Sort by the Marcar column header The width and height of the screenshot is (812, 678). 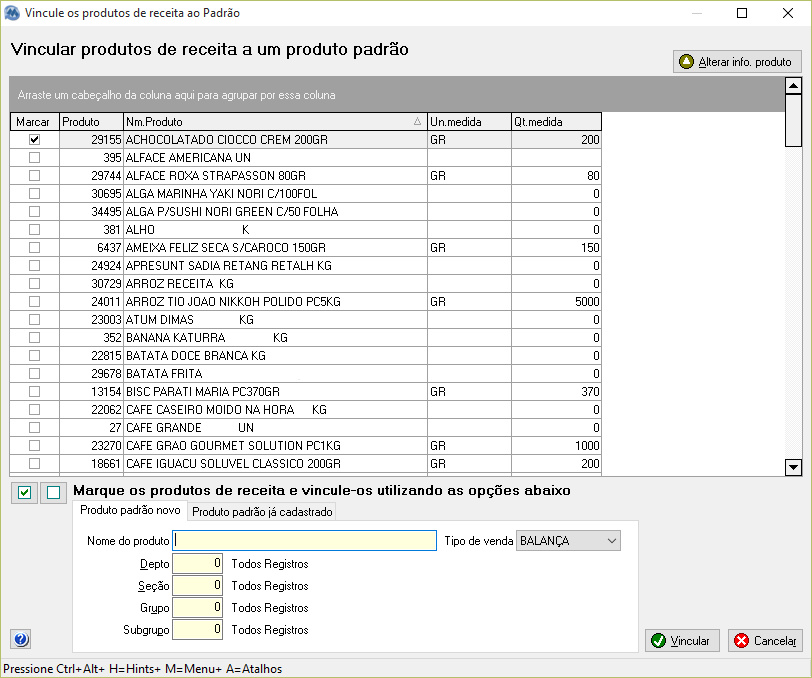pos(35,122)
